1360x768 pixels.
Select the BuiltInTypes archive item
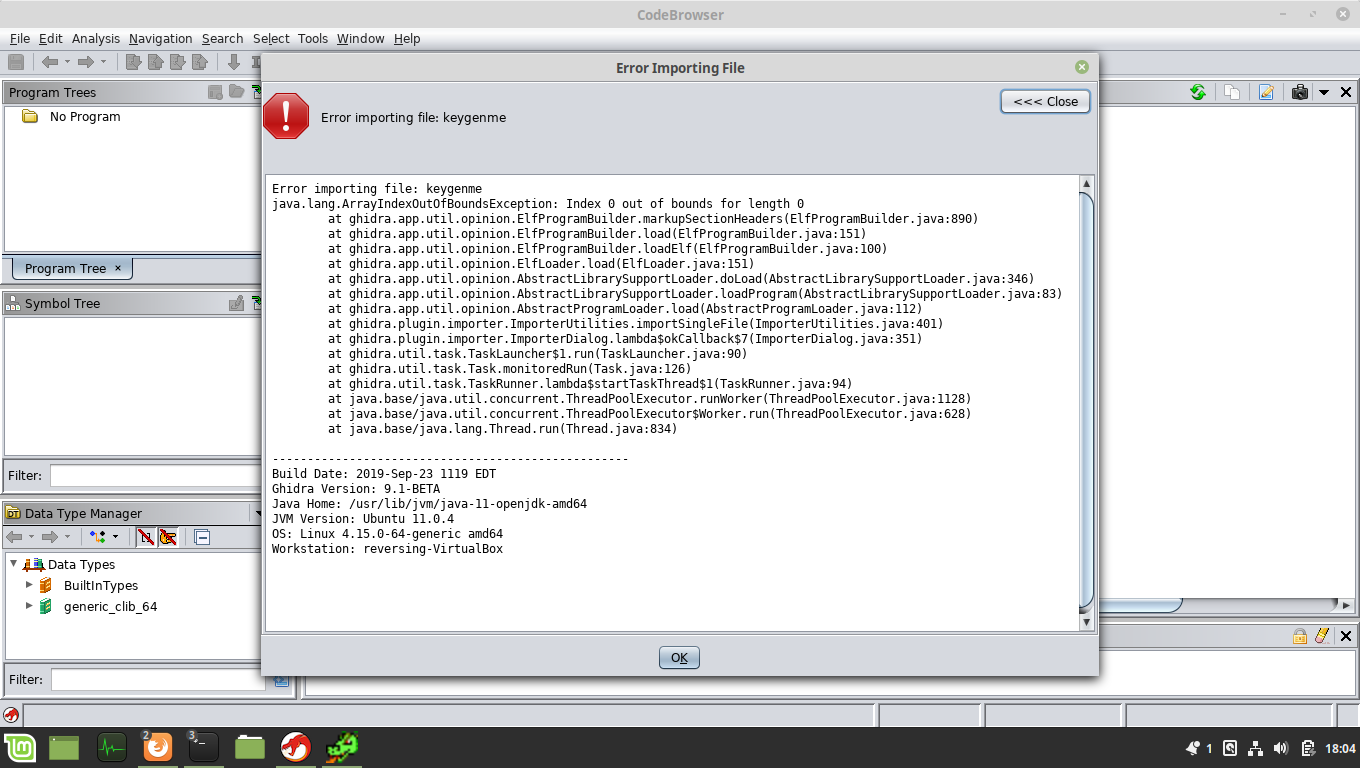[100, 585]
